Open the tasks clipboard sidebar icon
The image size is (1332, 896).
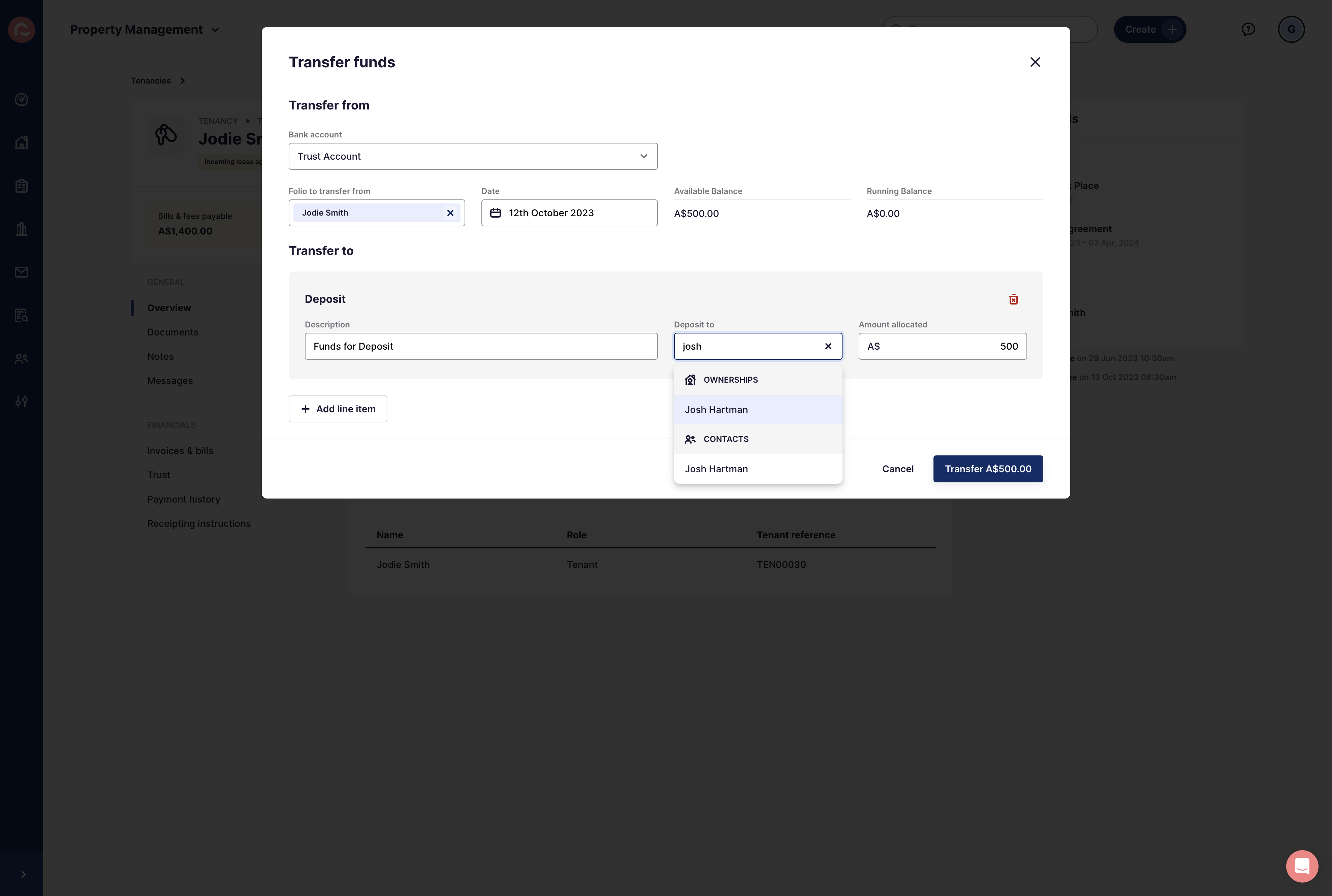click(22, 186)
